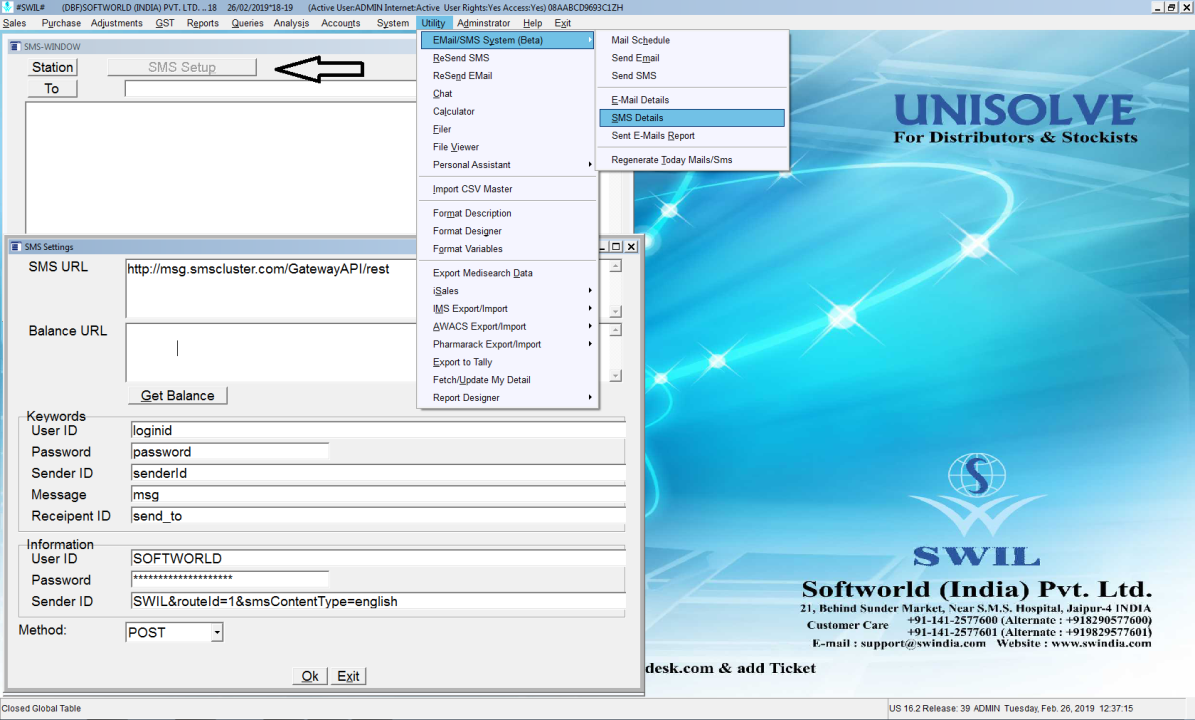Click Regenerate Today Mails/Sms
The image size is (1195, 720).
tap(672, 160)
